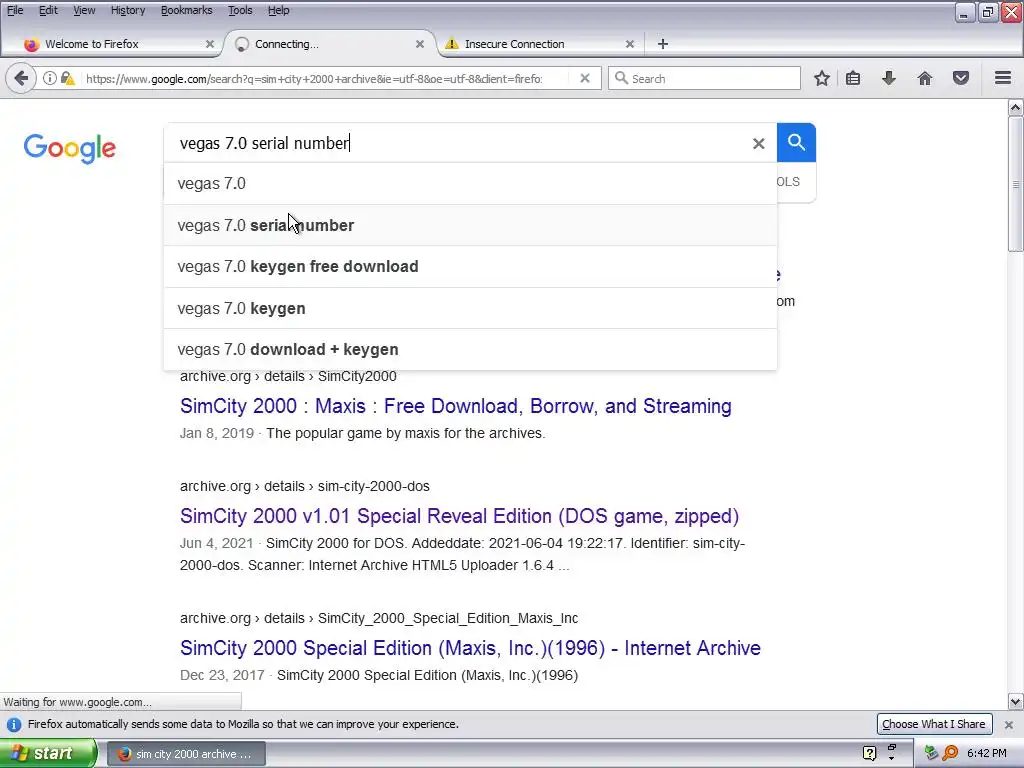Viewport: 1024px width, 768px height.
Task: Click into the Google search text field
Action: click(x=457, y=143)
